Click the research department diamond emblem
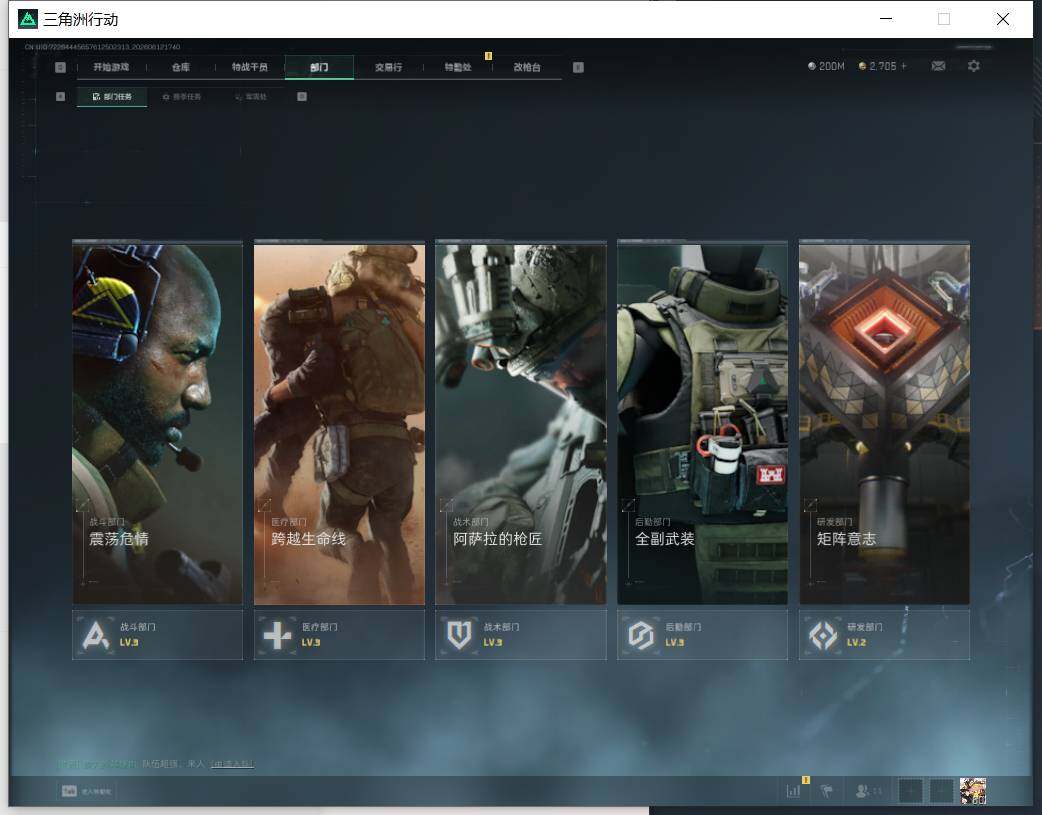Screen dimensions: 1042x815 (x=823, y=636)
